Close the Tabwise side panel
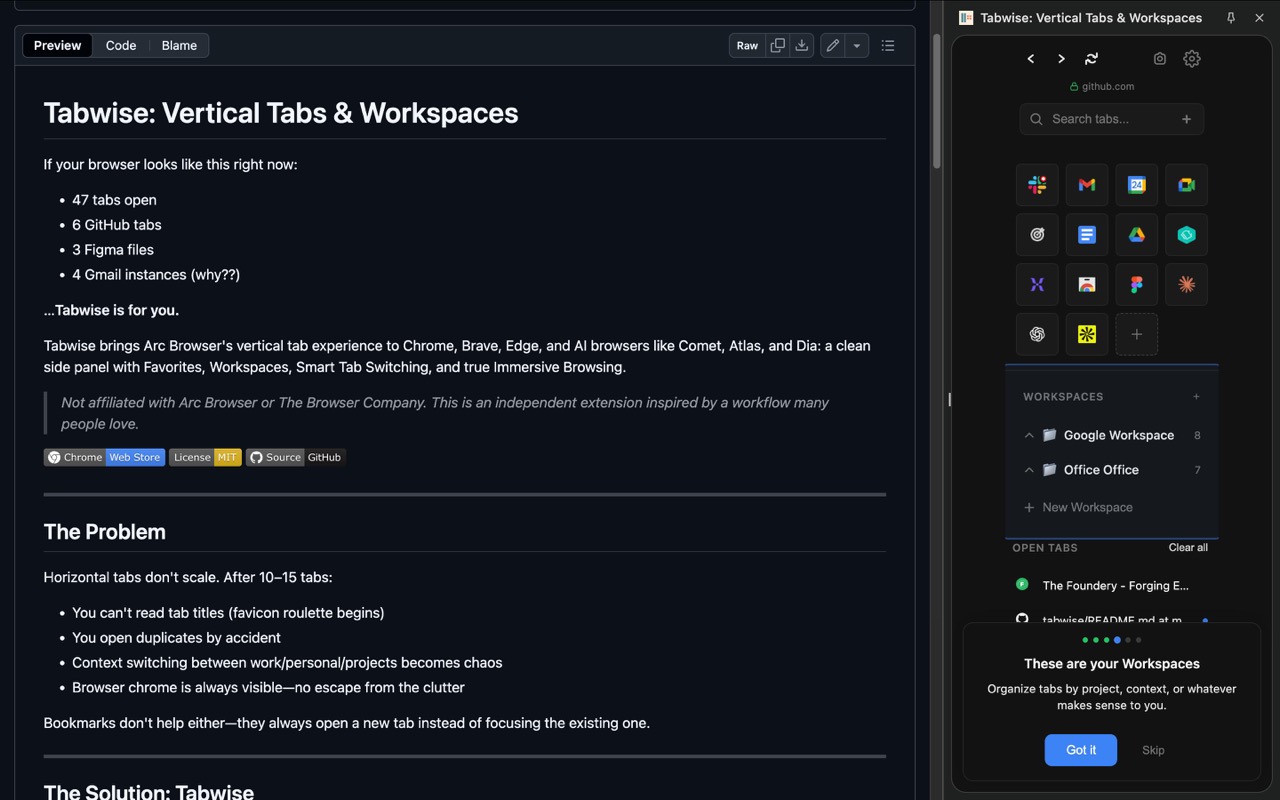This screenshot has height=800, width=1280. [x=1259, y=18]
